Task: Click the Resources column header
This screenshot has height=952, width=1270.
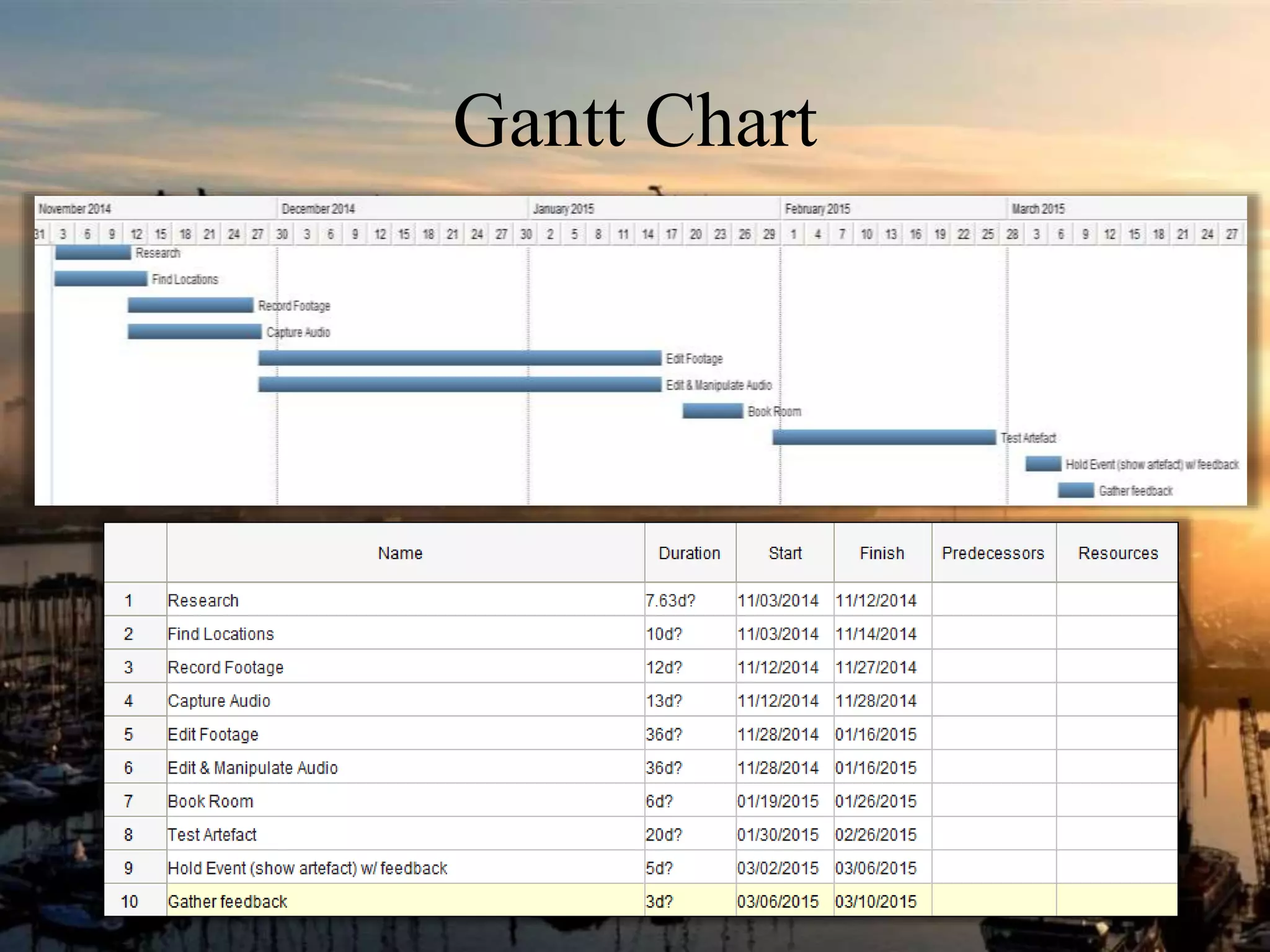Action: tap(1117, 553)
